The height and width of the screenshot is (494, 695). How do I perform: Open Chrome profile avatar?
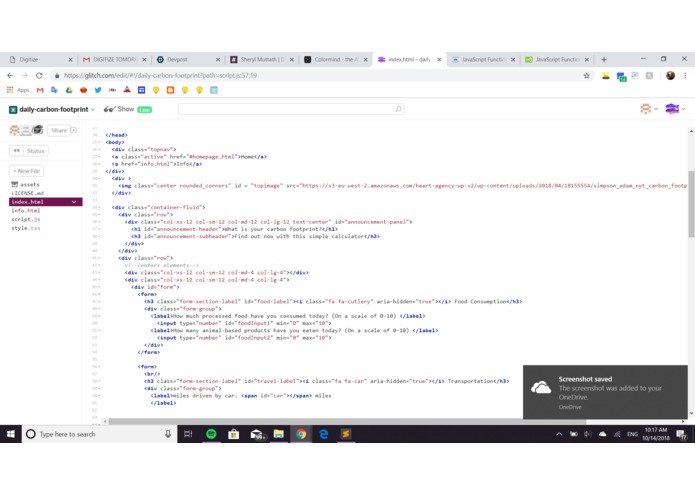pyautogui.click(x=670, y=76)
